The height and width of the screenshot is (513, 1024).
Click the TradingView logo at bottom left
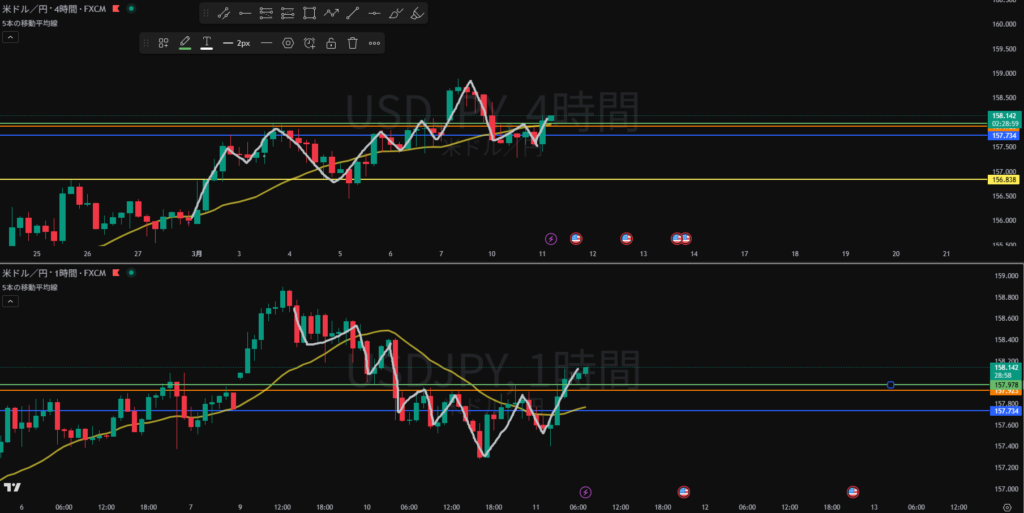click(x=12, y=487)
